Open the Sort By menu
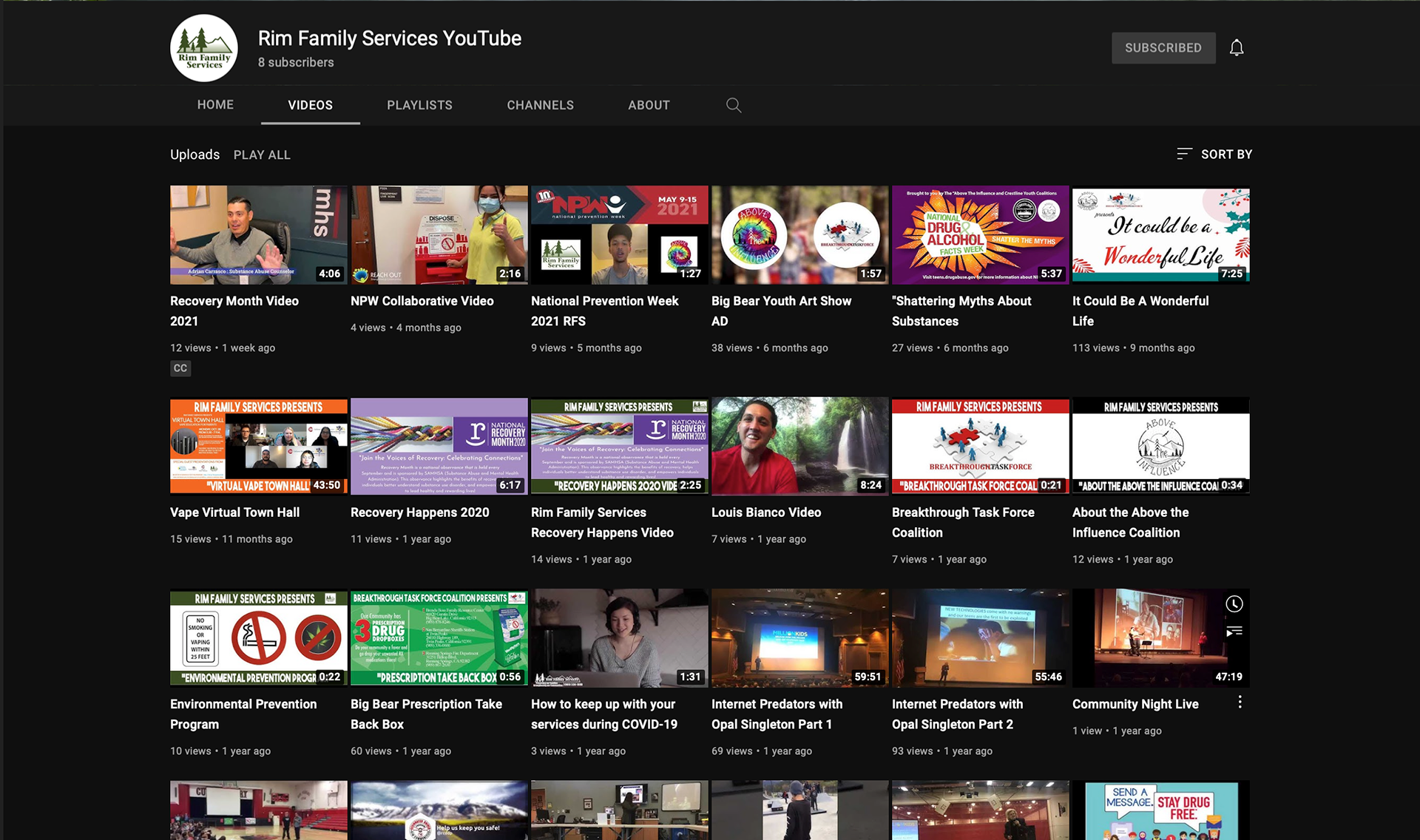The height and width of the screenshot is (840, 1420). click(1214, 154)
